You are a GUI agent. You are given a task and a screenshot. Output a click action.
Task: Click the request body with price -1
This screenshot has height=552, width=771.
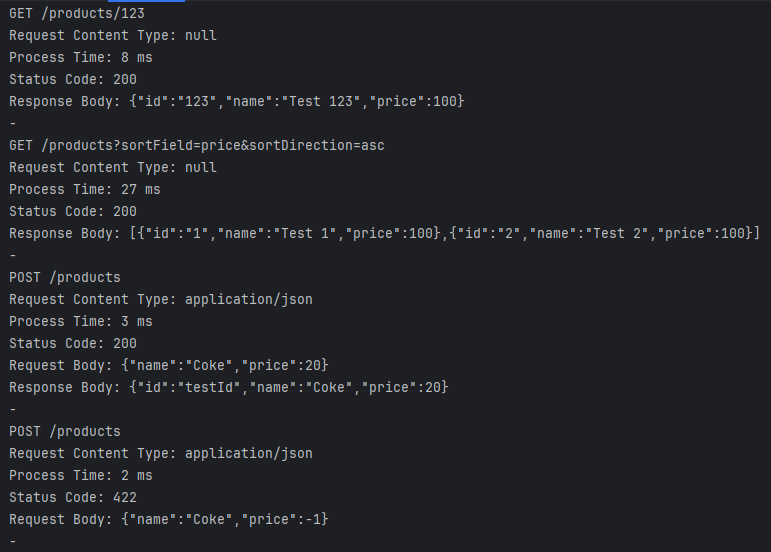[169, 520]
